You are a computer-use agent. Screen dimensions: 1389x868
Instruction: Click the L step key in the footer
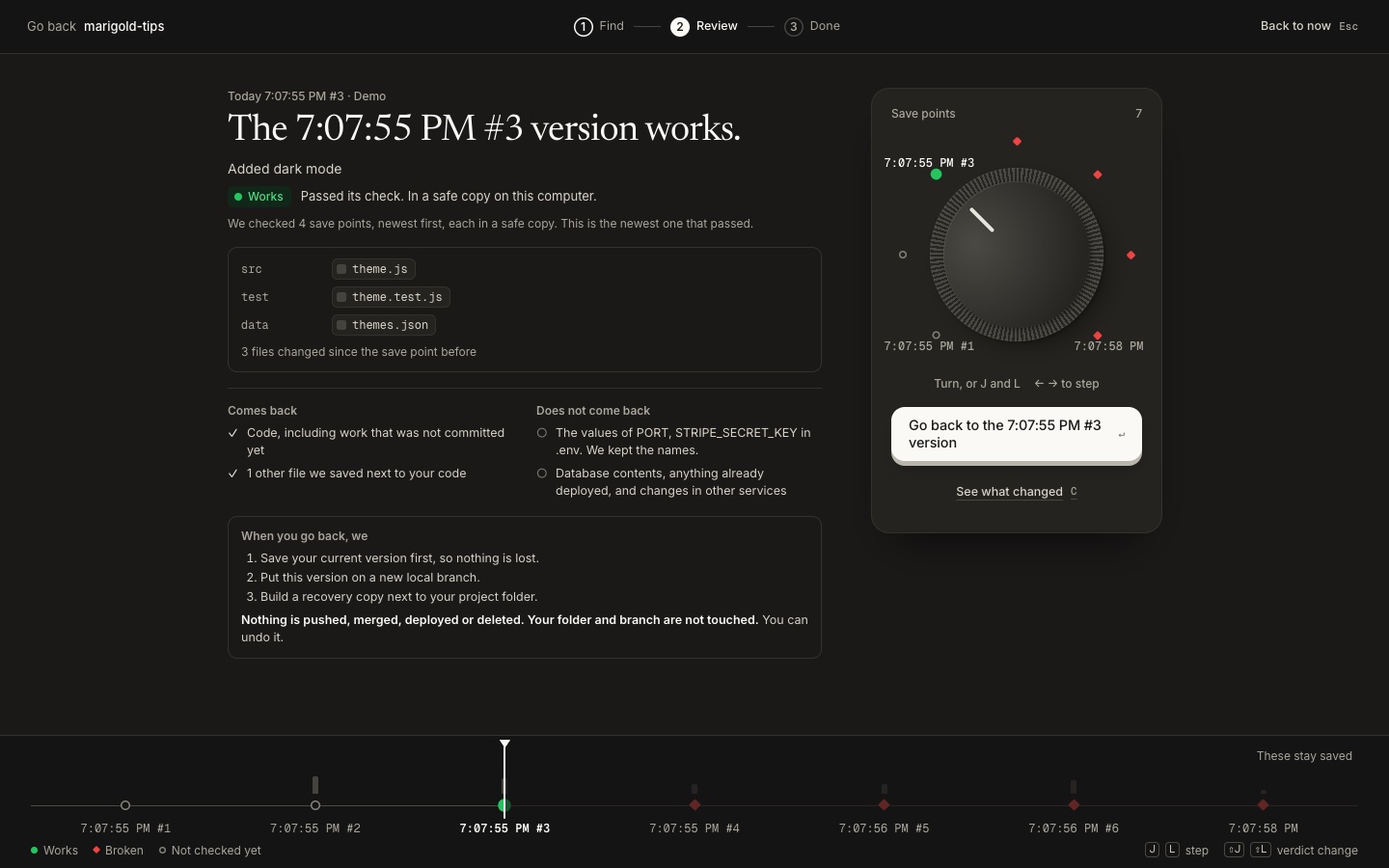pyautogui.click(x=1172, y=850)
